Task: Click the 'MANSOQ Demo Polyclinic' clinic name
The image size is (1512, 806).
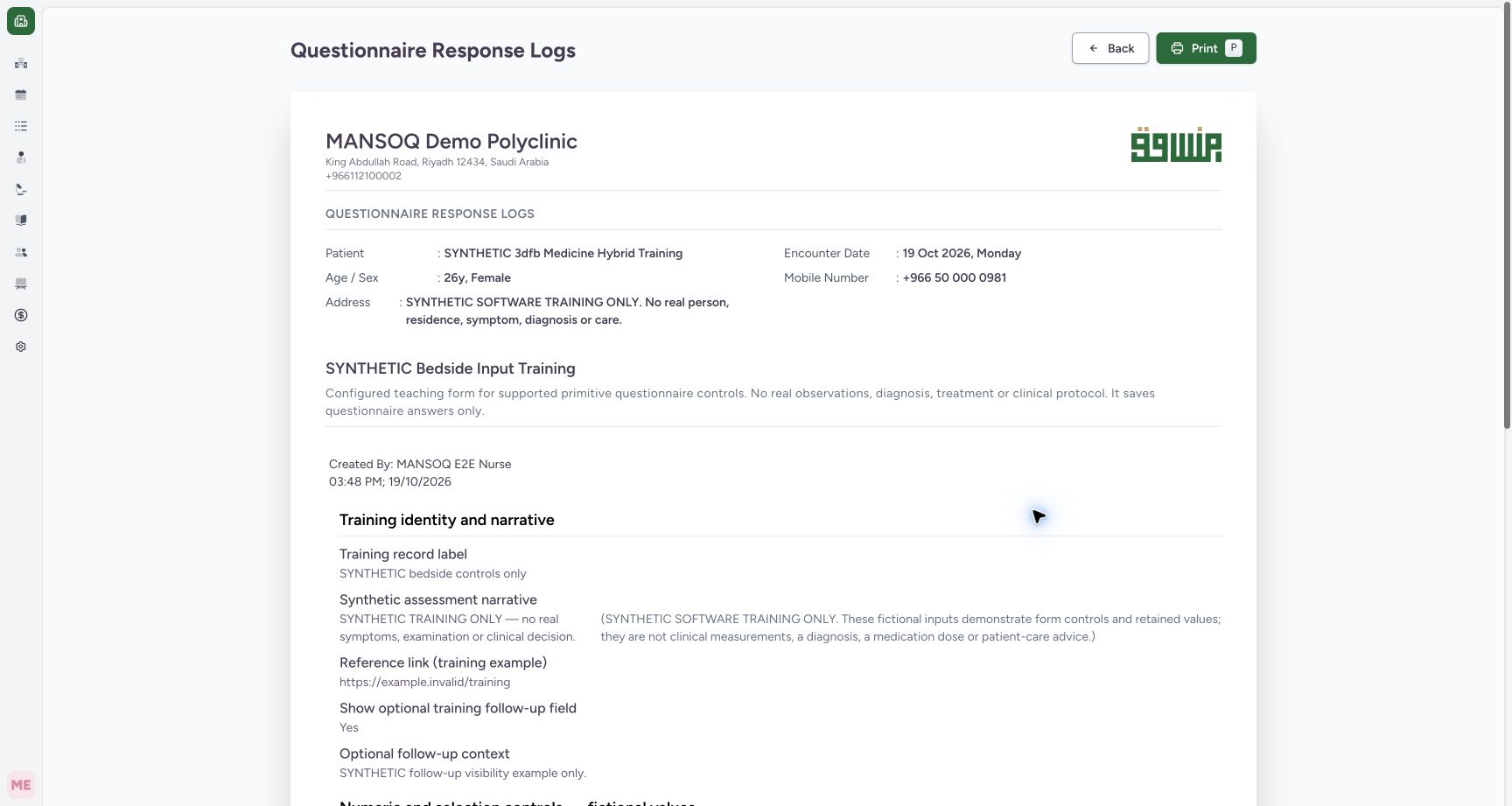Action: click(451, 141)
